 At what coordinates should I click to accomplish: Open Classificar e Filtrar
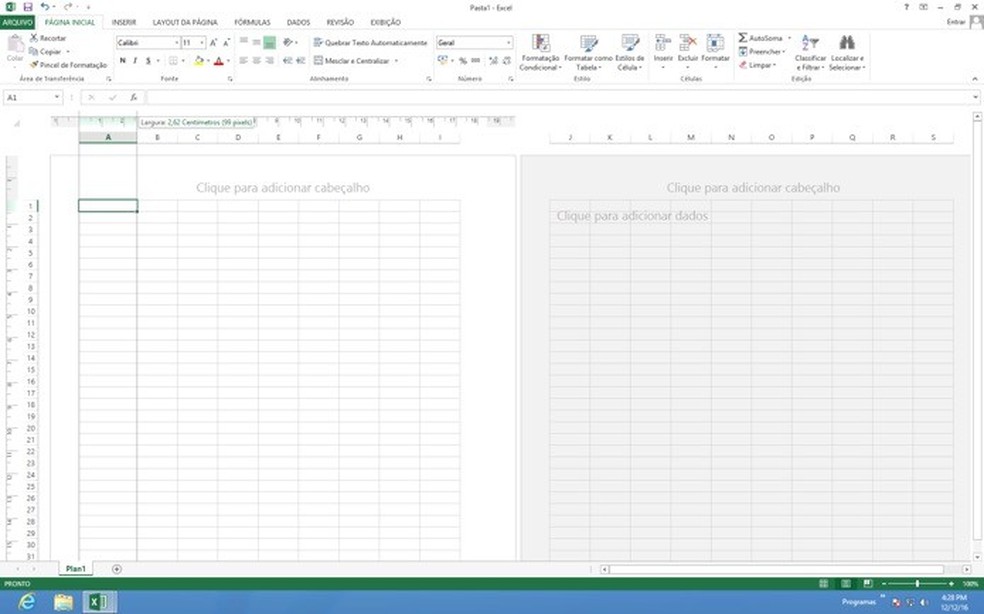pos(810,53)
